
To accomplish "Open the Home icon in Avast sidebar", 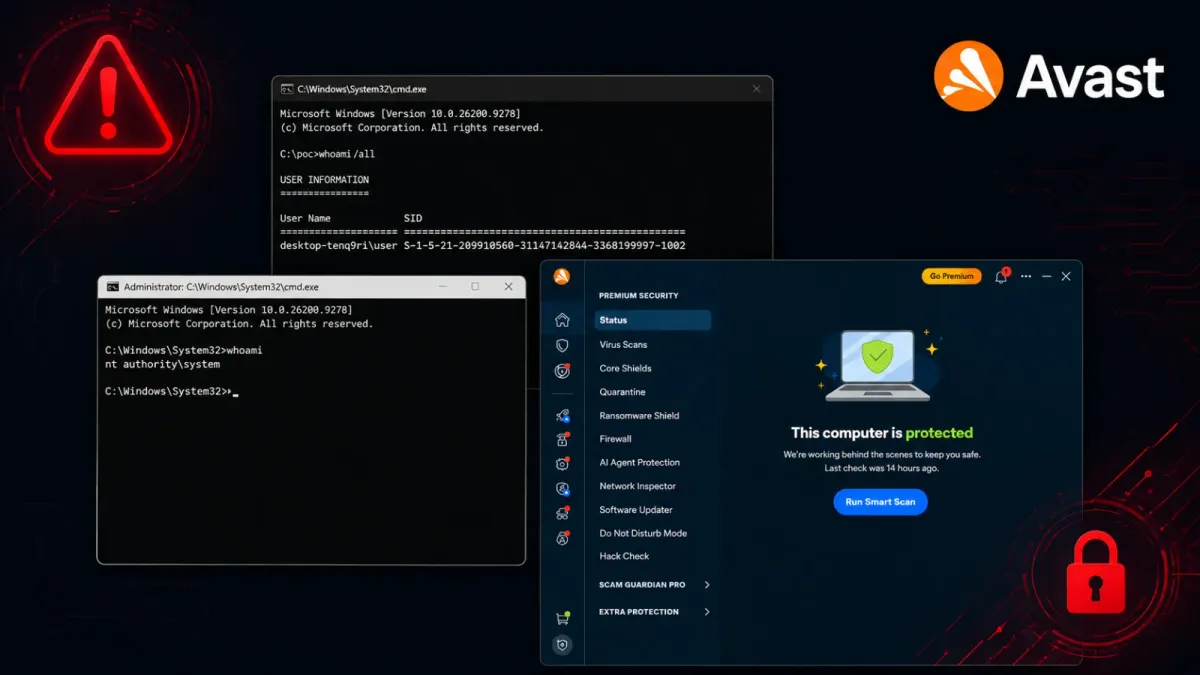I will (562, 320).
